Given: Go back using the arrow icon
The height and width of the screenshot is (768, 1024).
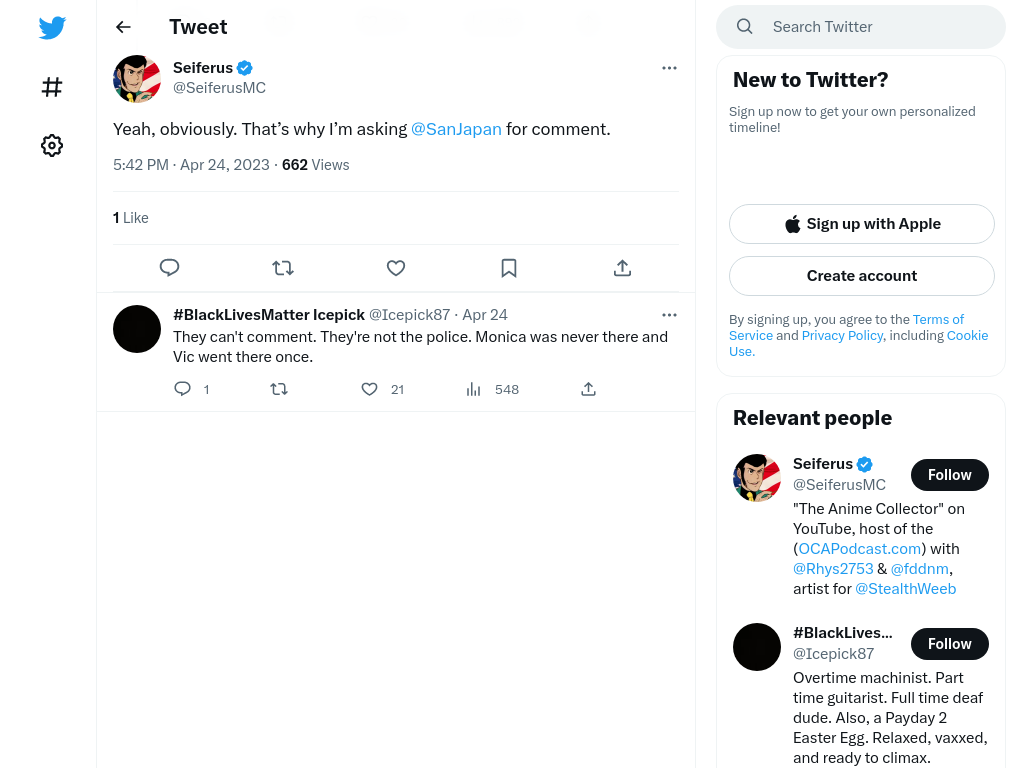Looking at the screenshot, I should (x=123, y=27).
